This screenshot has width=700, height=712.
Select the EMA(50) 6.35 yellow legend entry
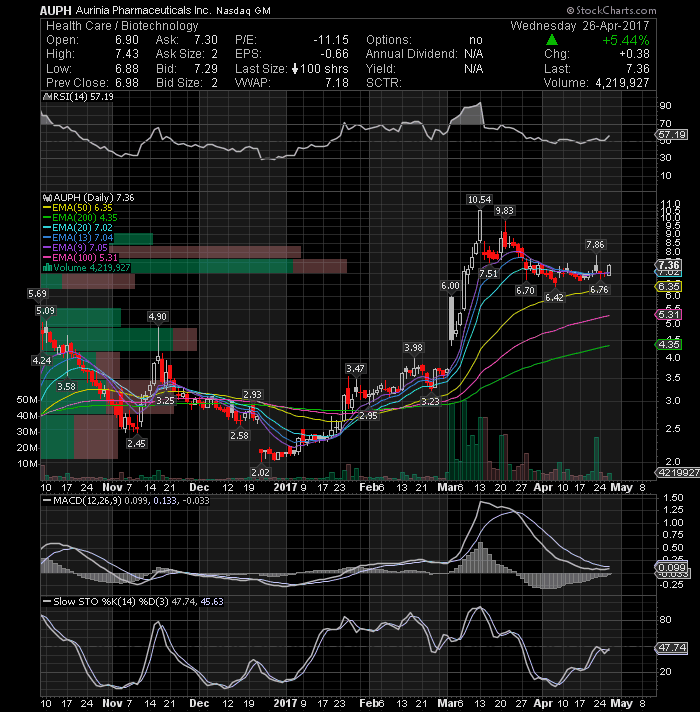pos(78,208)
